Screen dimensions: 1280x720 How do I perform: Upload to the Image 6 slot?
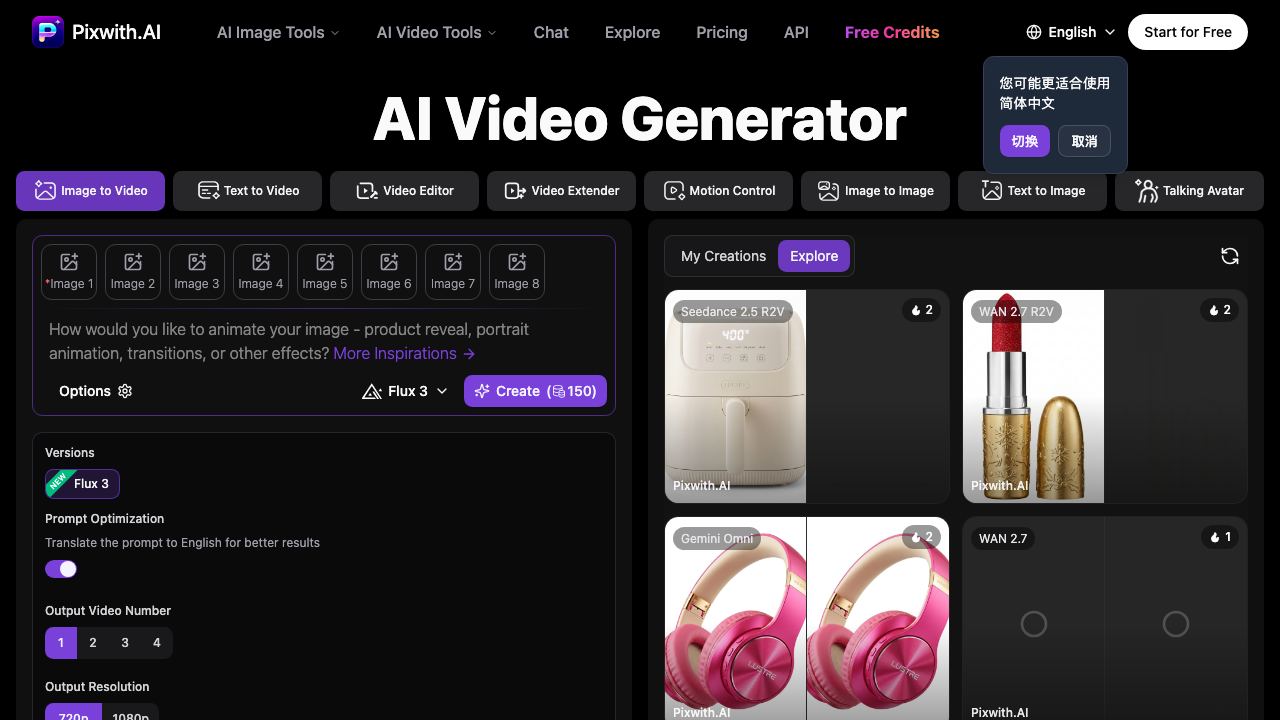389,272
